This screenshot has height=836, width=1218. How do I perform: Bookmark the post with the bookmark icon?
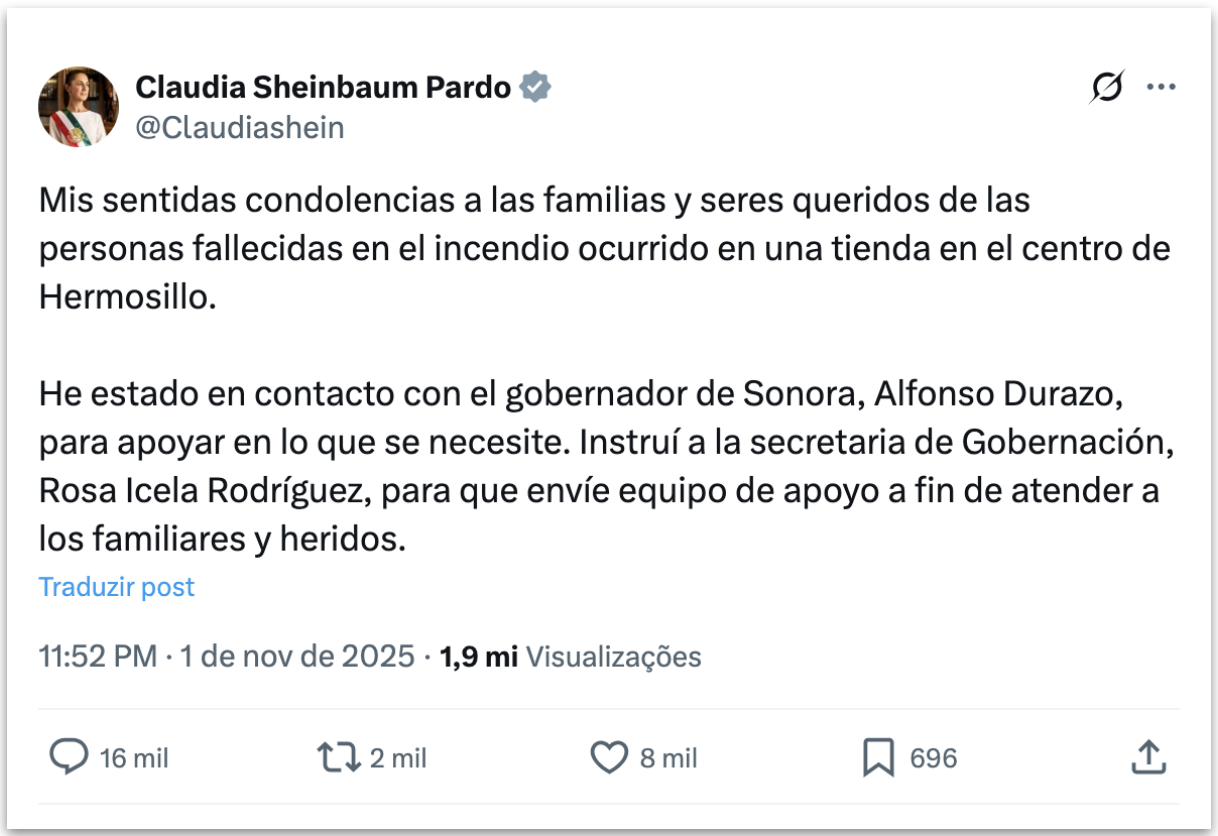pyautogui.click(x=878, y=758)
